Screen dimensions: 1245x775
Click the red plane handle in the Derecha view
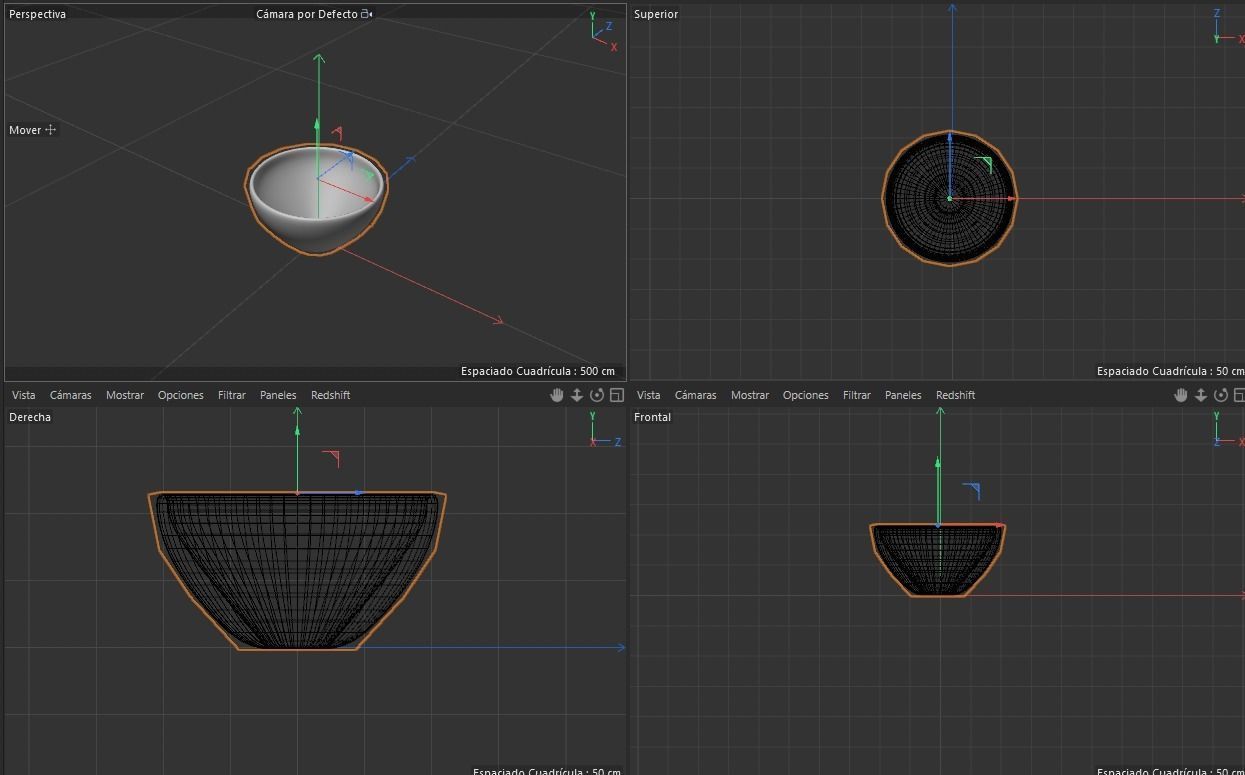click(331, 459)
